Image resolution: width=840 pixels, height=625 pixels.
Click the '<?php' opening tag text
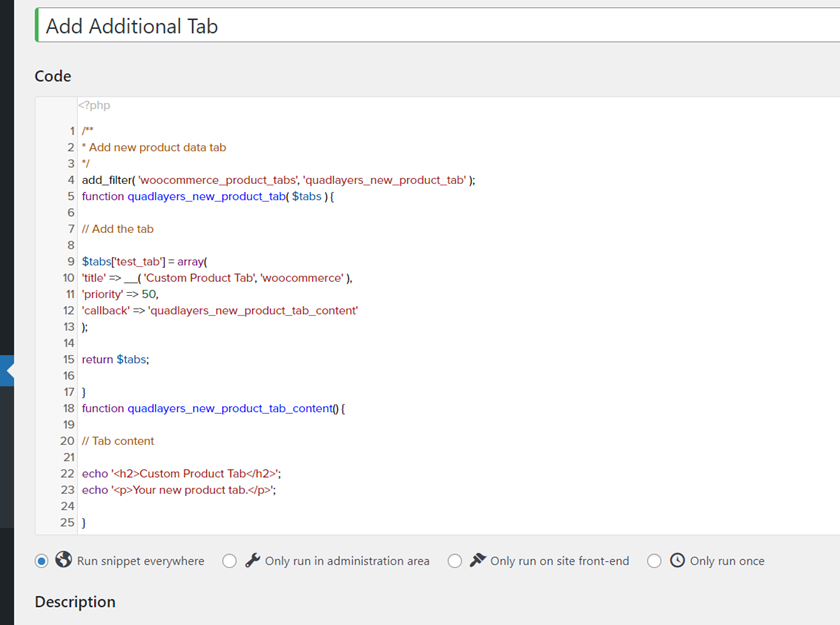coord(94,105)
